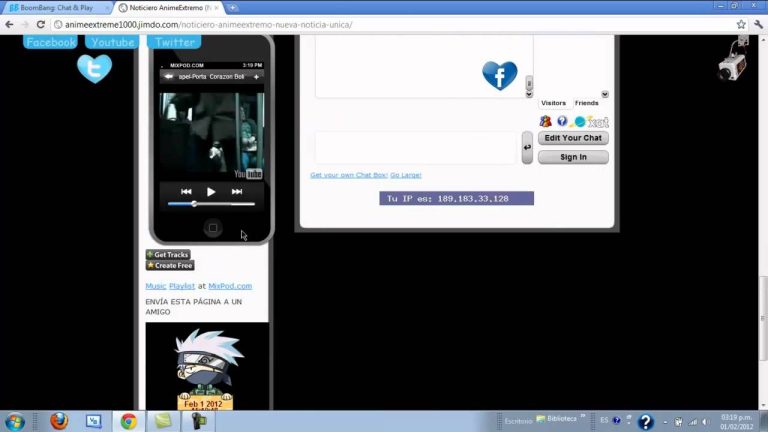This screenshot has width=768, height=432.
Task: Open Chrome from the taskbar
Action: point(128,421)
